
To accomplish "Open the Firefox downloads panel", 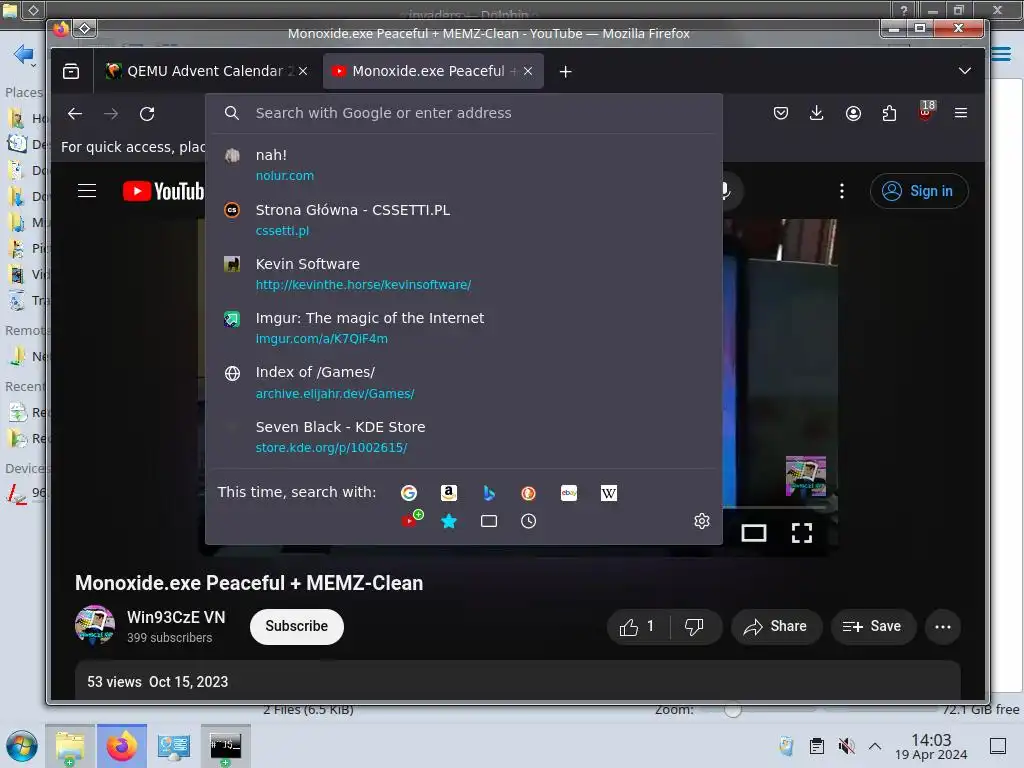I will pos(816,113).
